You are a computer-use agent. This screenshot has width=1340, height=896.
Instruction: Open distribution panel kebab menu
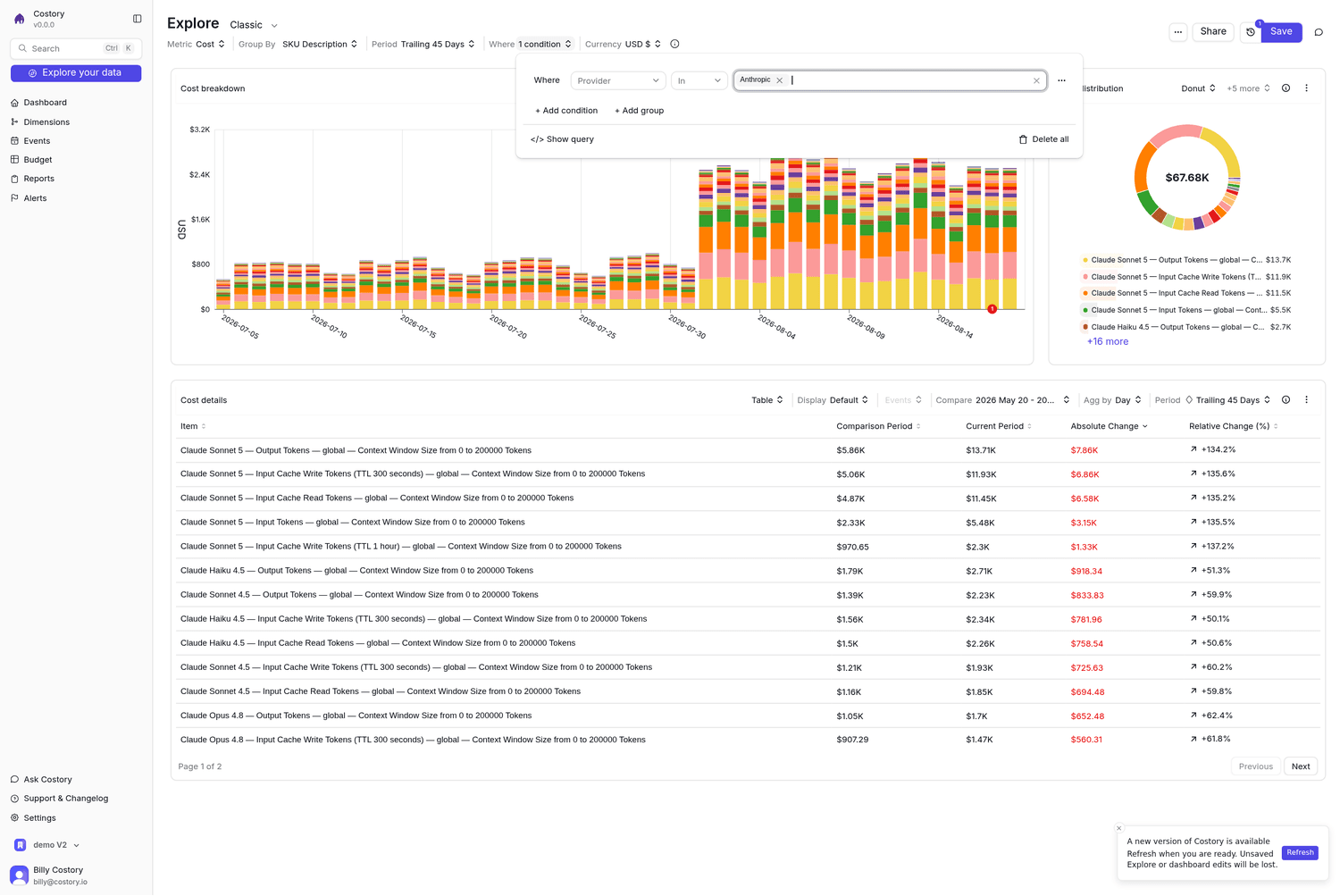(1306, 88)
